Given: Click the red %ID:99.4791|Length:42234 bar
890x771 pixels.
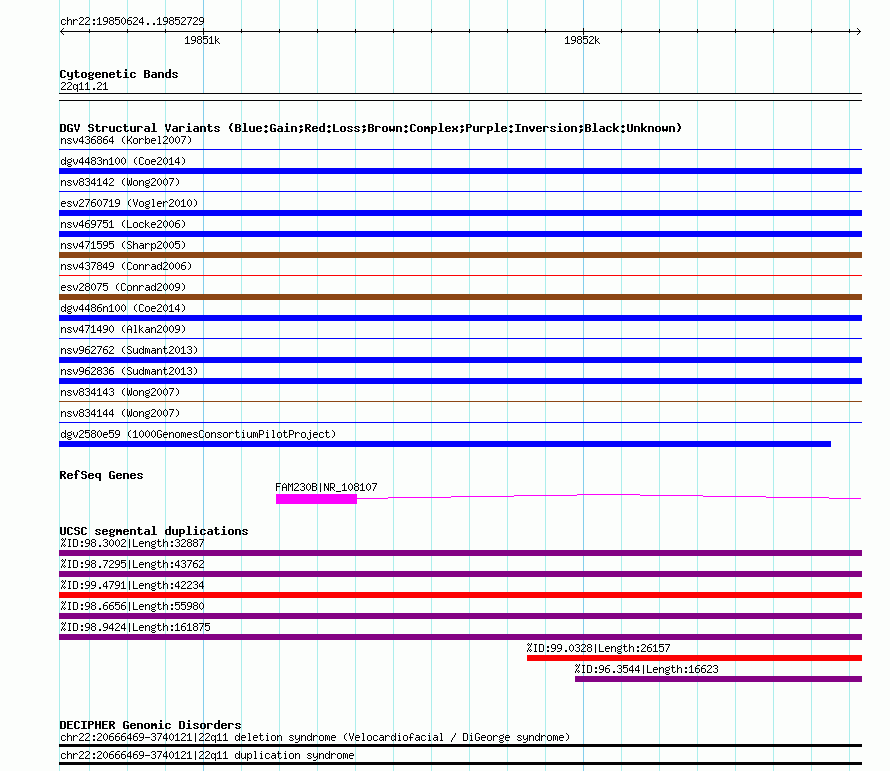Looking at the screenshot, I should pyautogui.click(x=460, y=595).
